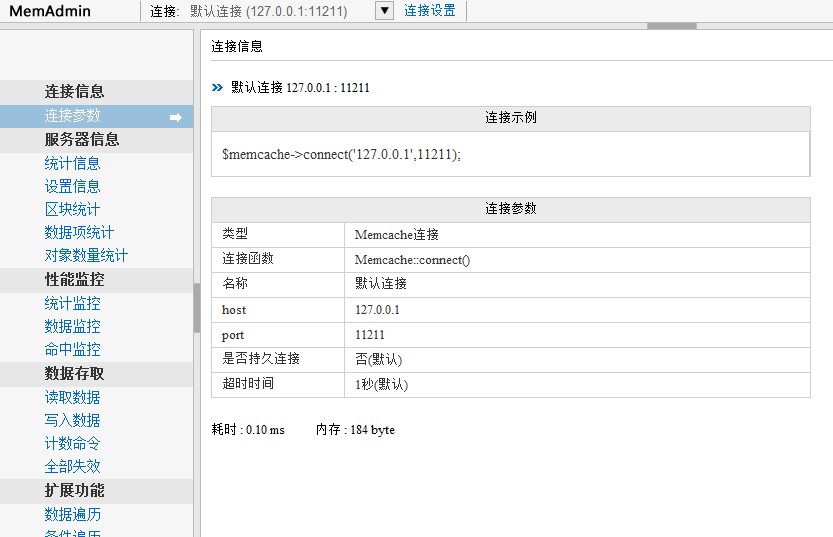The image size is (833, 537).
Task: Click the sidebar vertical scrollbar thumb
Action: pyautogui.click(x=197, y=308)
